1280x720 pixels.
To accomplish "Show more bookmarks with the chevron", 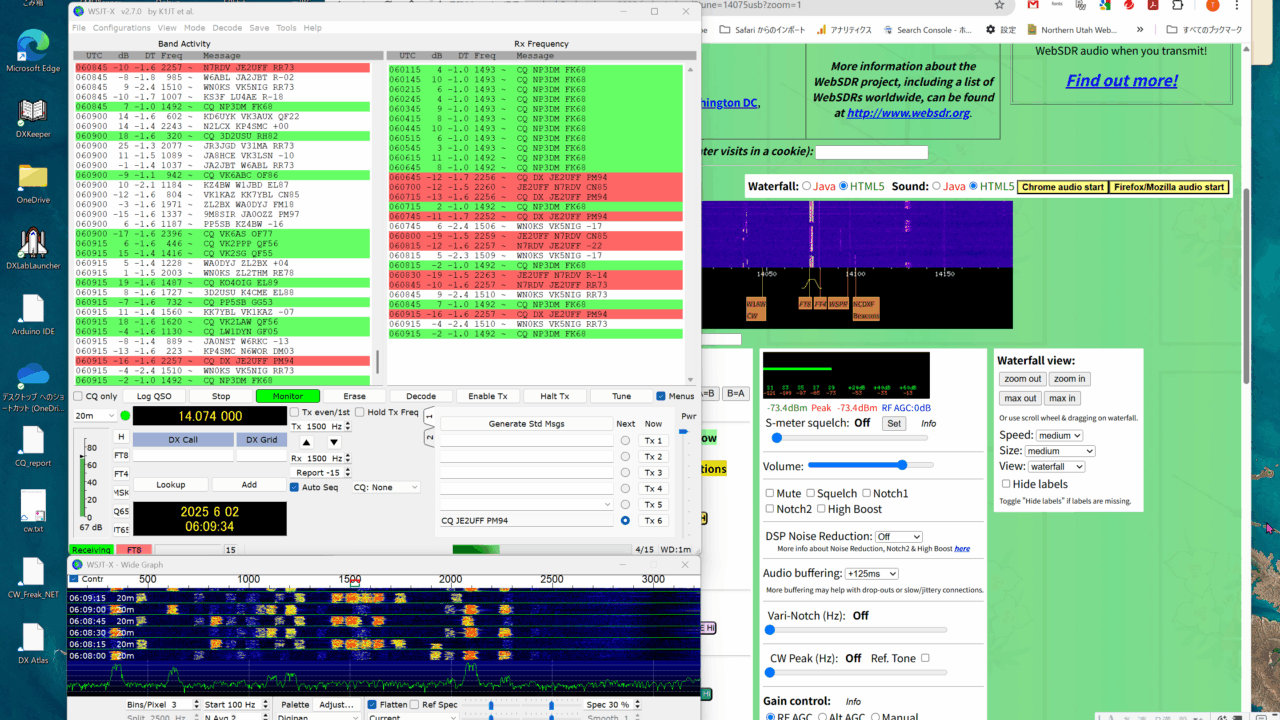I will pos(1140,30).
